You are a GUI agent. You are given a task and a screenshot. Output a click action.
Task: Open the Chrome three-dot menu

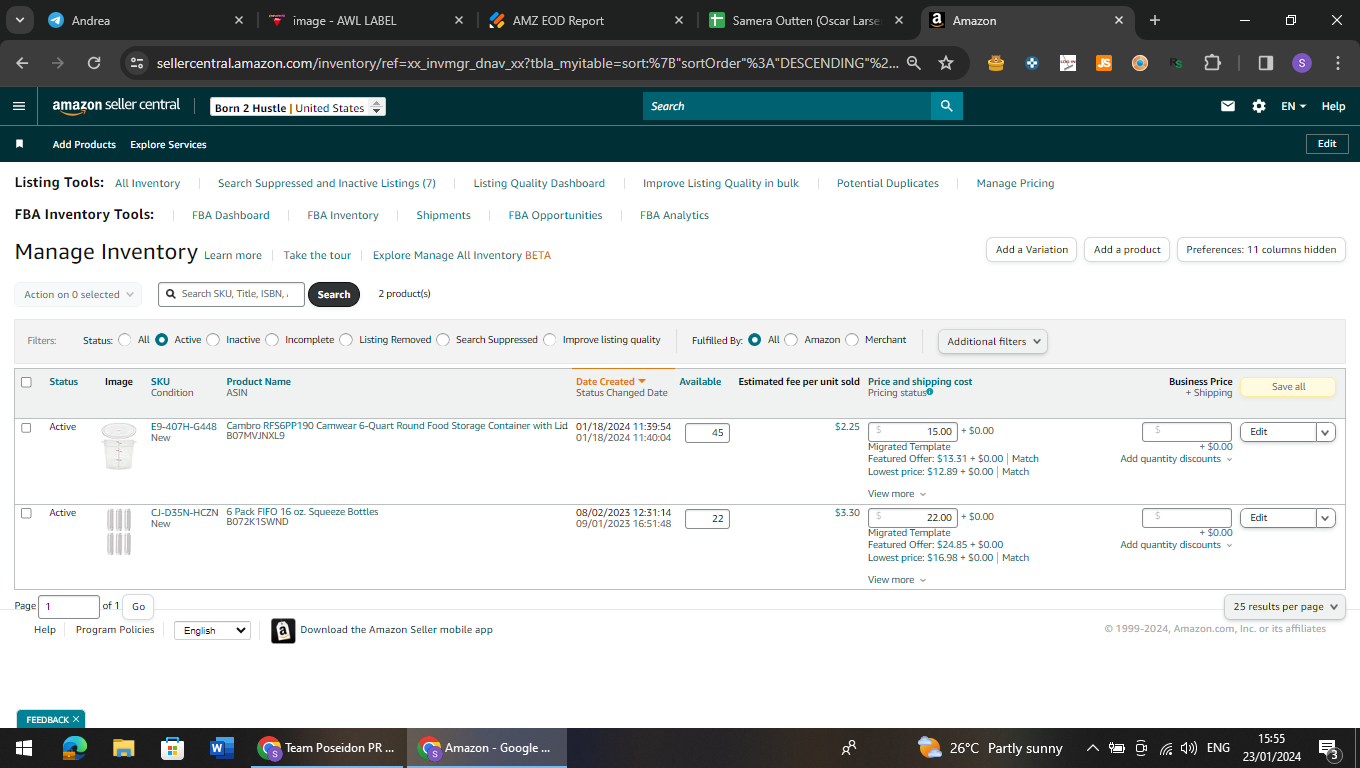pyautogui.click(x=1338, y=63)
